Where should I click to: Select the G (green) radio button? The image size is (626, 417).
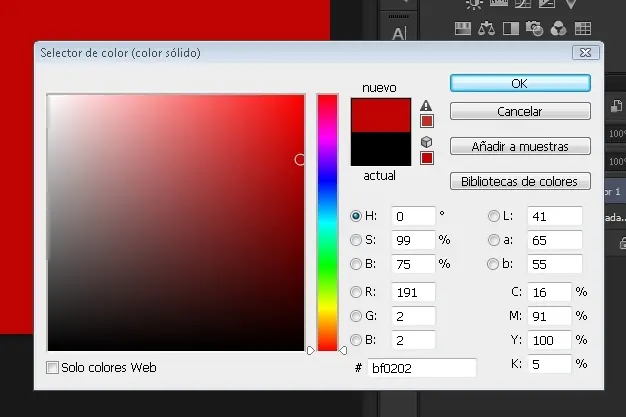tap(356, 316)
